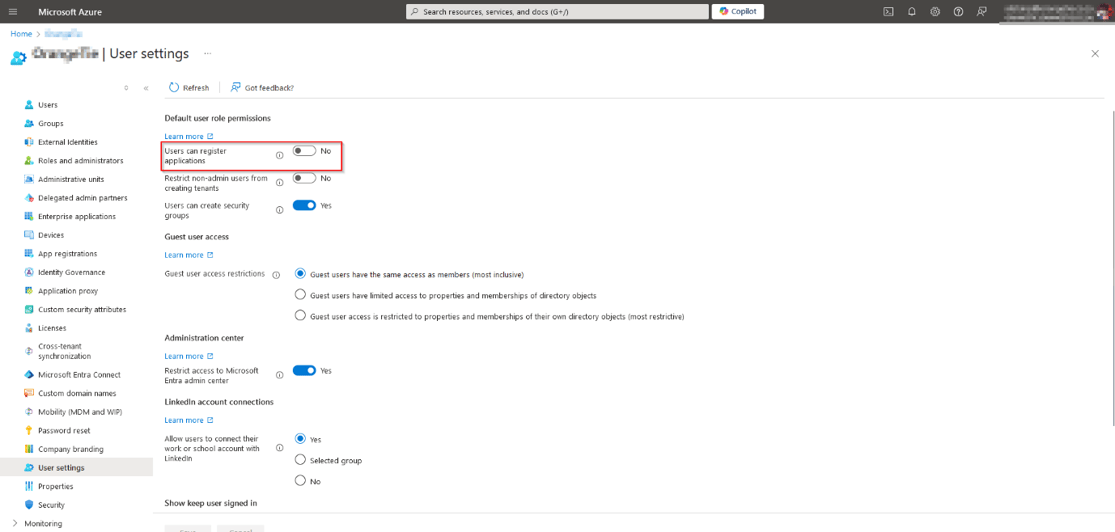
Task: Click info icon for Restrict access to Entra admin center
Action: coord(279,375)
